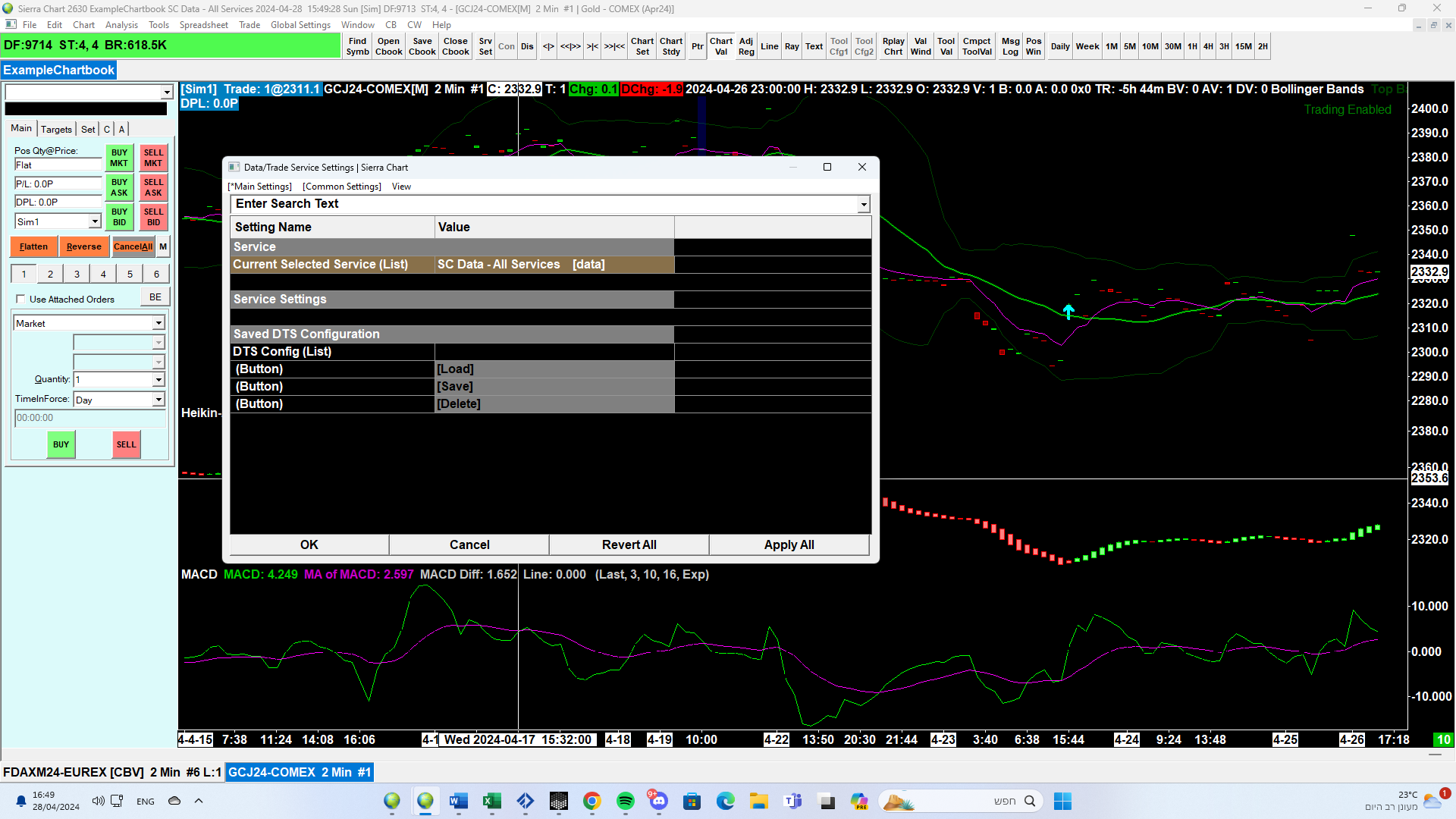Select the Ray drawing tool

tap(791, 46)
